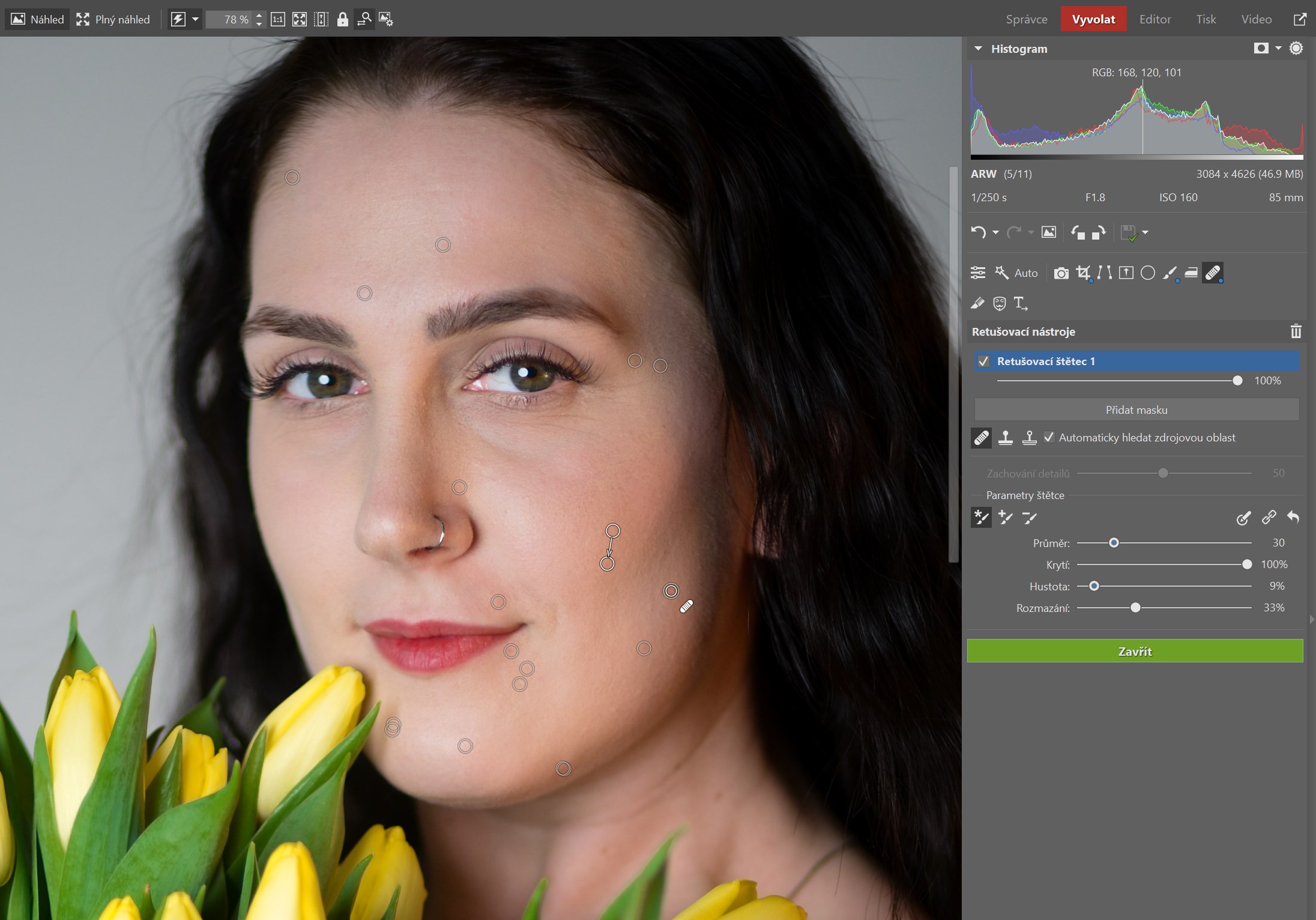Click the magic wand Auto enhance icon
This screenshot has width=1316, height=920.
1001,273
